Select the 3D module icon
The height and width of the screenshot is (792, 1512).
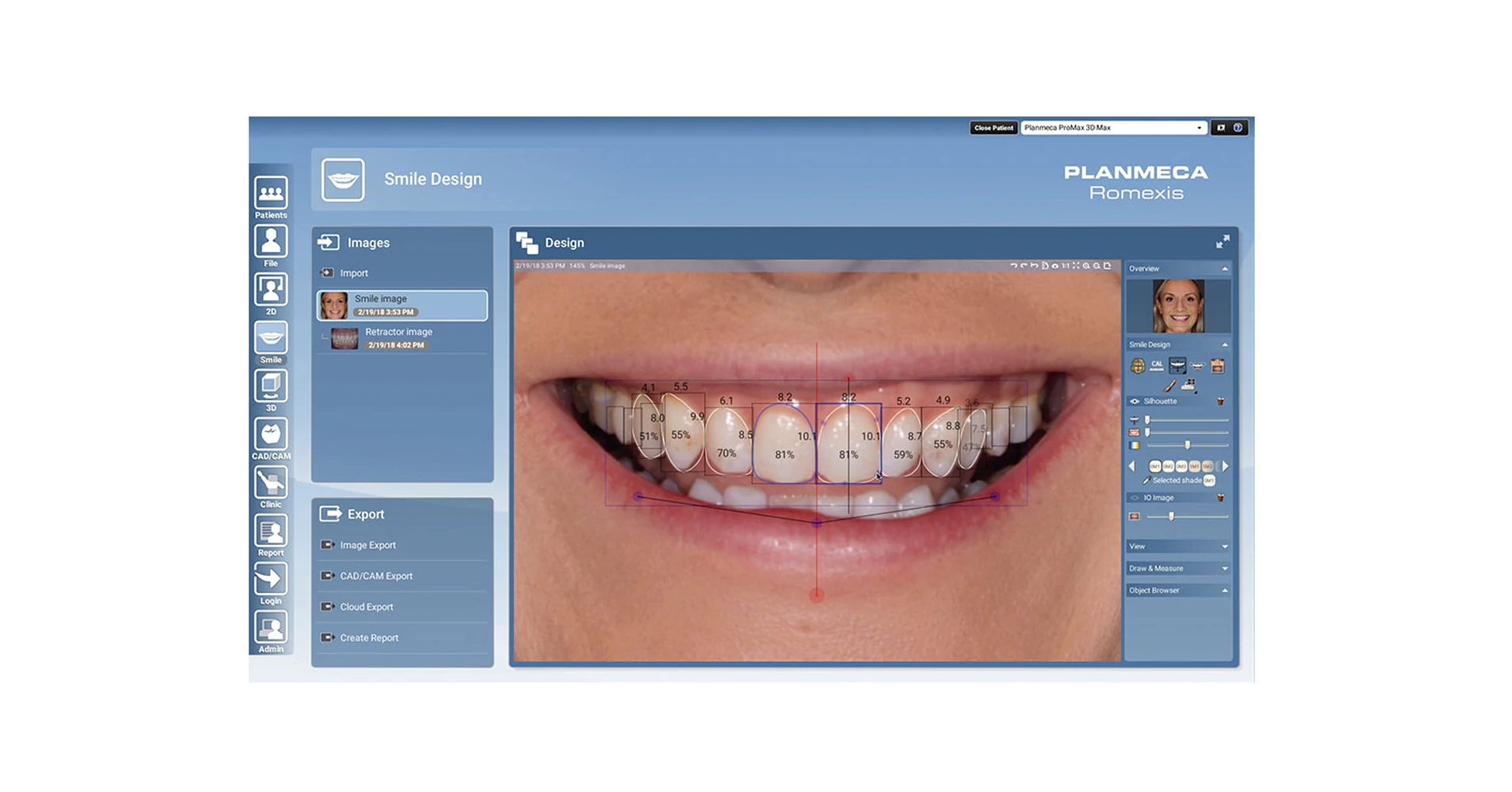pyautogui.click(x=270, y=386)
